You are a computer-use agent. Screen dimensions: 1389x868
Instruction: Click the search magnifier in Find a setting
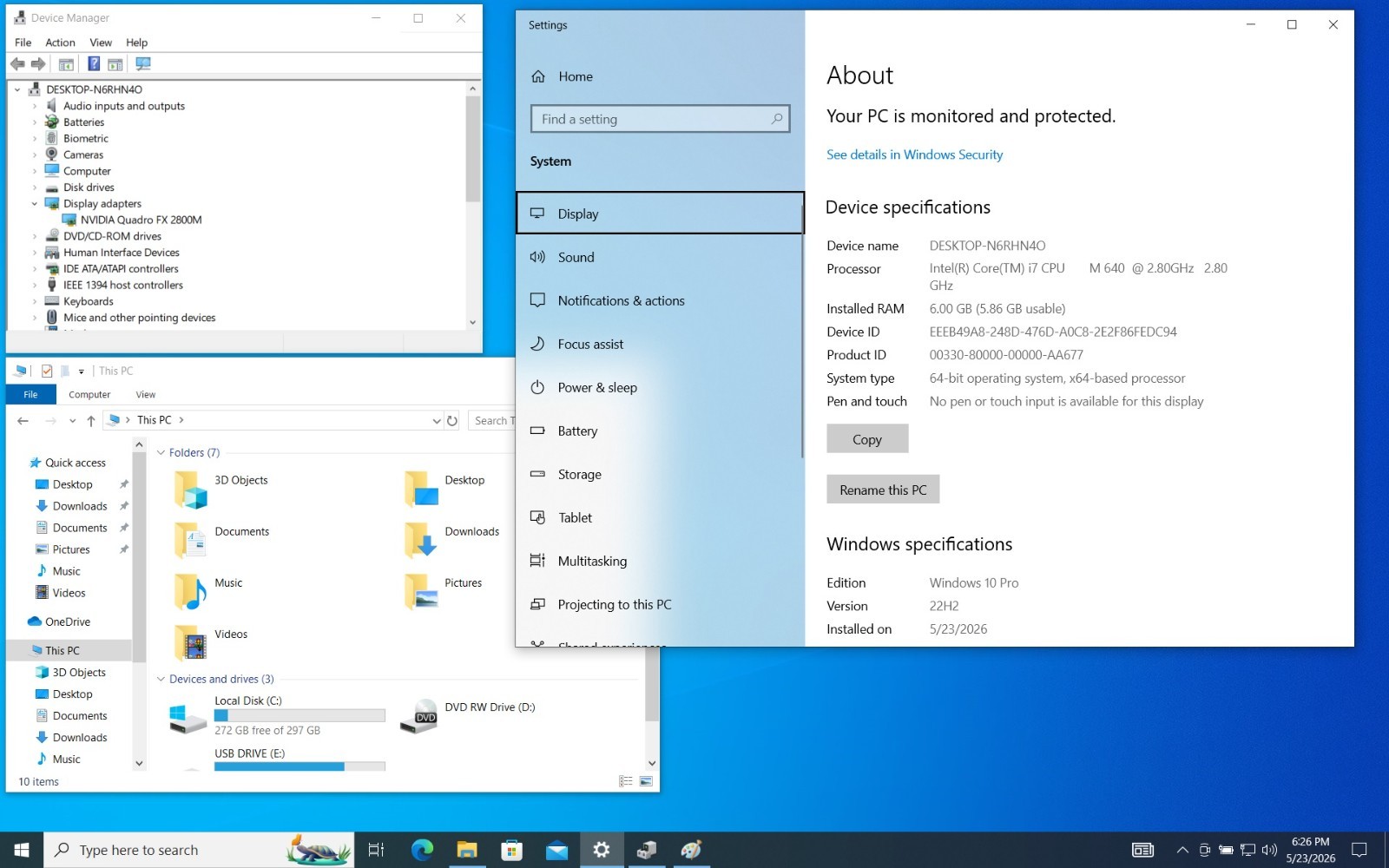(777, 119)
